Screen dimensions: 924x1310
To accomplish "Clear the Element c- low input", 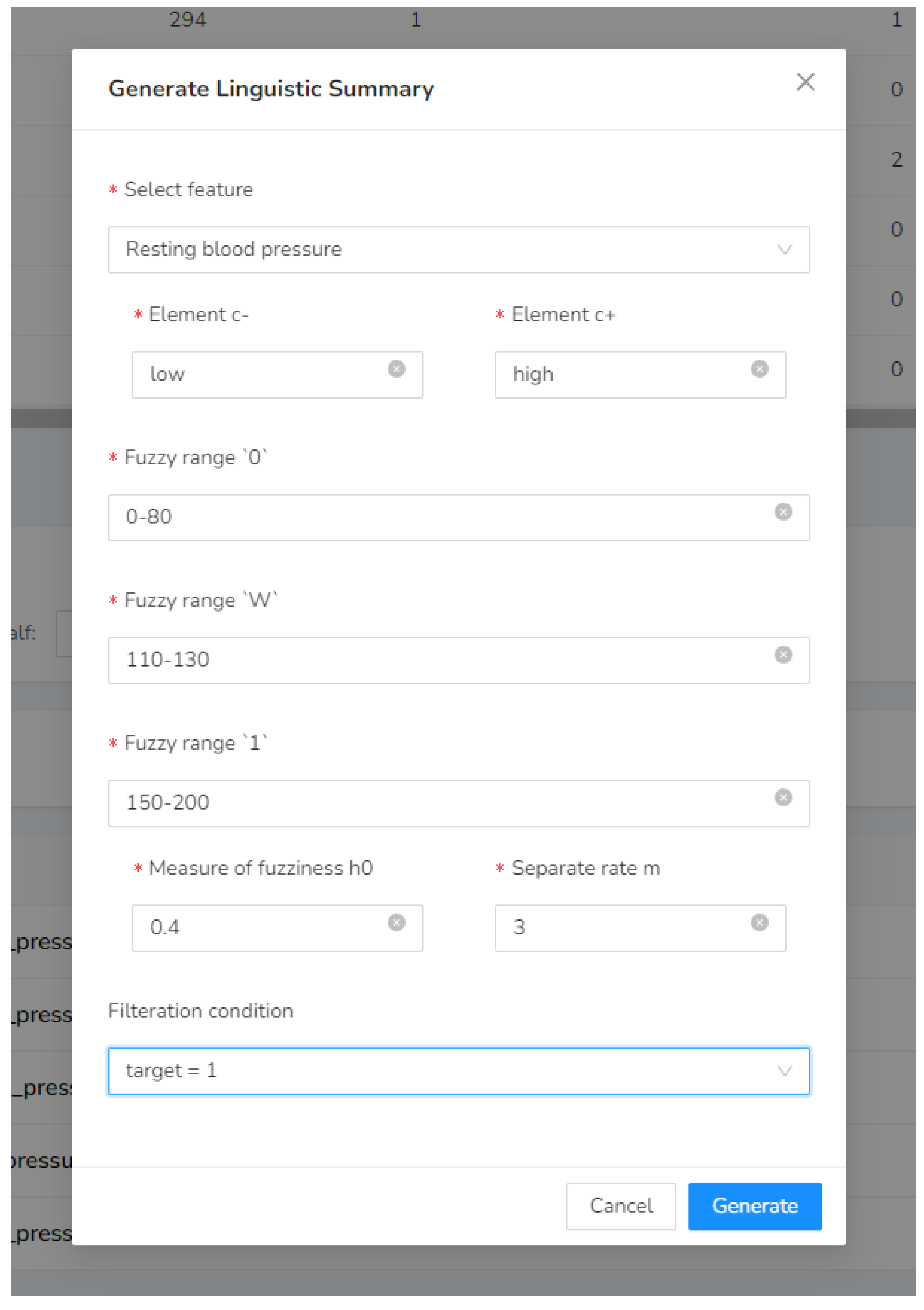I will (396, 369).
